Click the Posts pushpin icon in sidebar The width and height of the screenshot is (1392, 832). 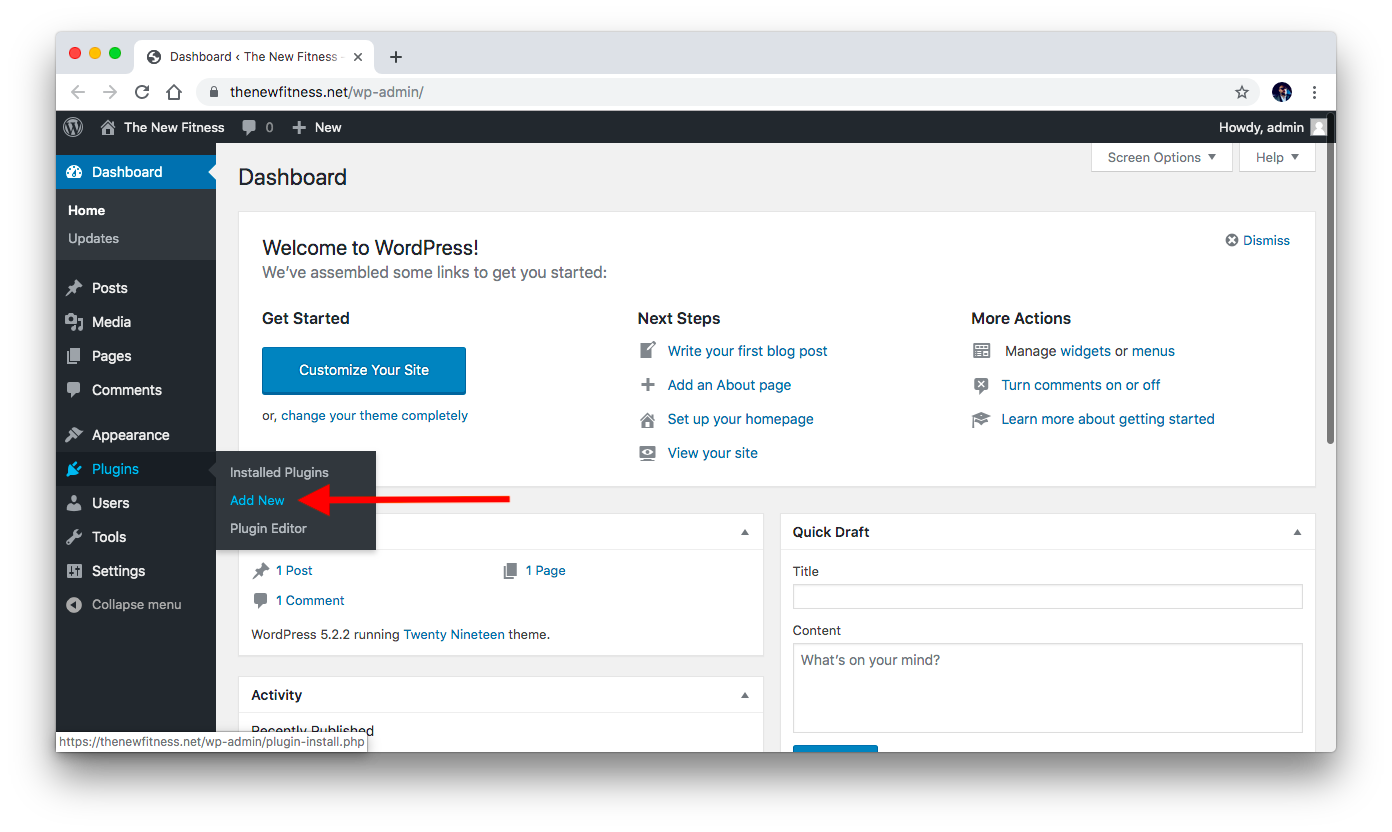click(74, 288)
